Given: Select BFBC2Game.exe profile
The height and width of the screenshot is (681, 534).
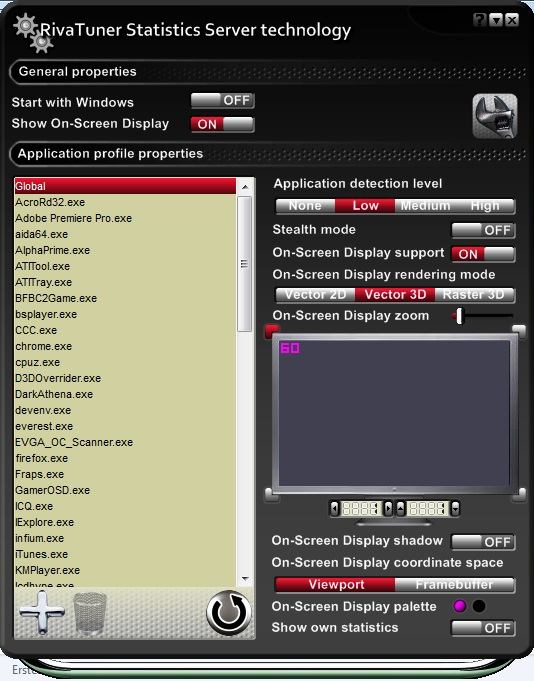Looking at the screenshot, I should click(x=125, y=298).
